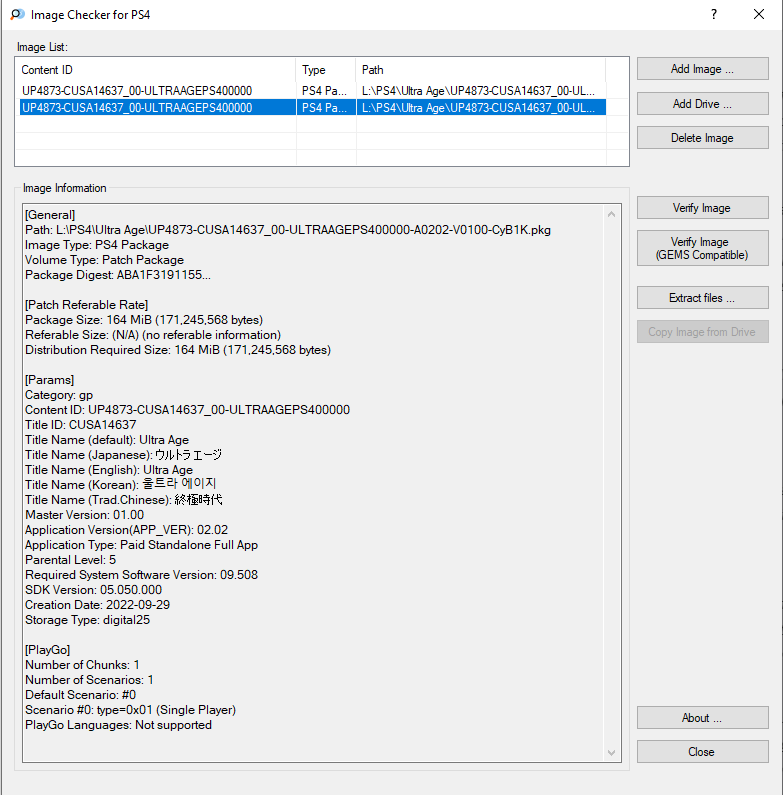Click the 'Number of Chunks: 1' line
Viewport: 783px width, 795px height.
[x=83, y=665]
